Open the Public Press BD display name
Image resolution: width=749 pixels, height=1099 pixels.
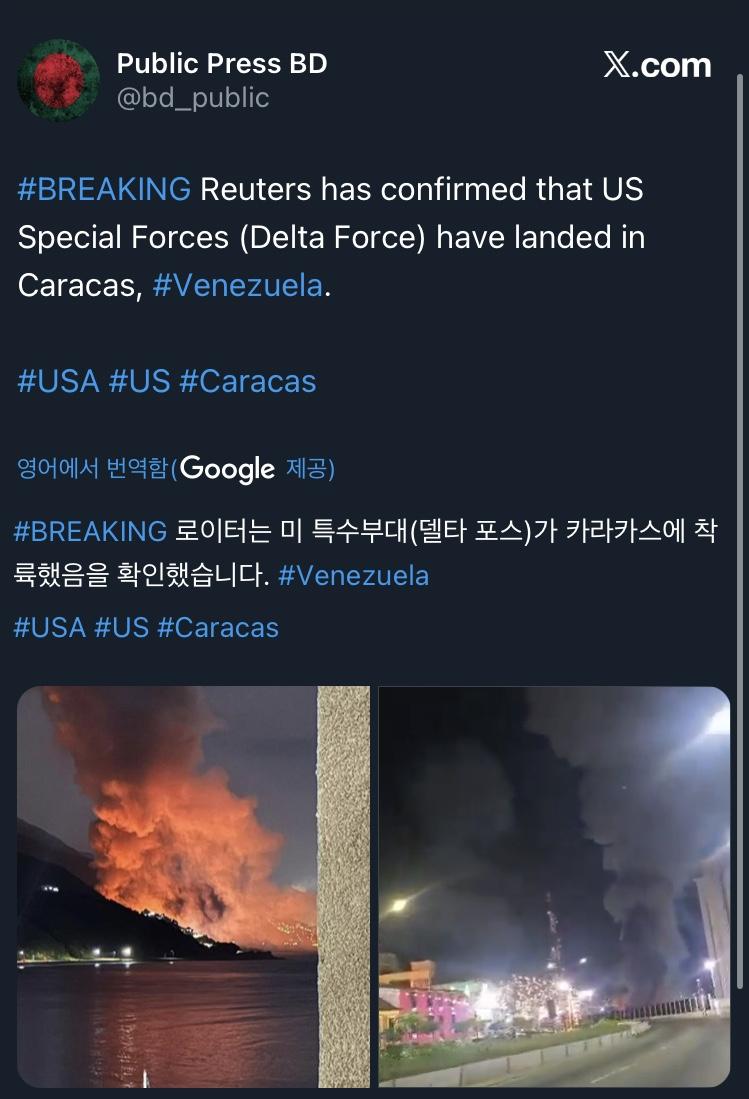pyautogui.click(x=222, y=64)
